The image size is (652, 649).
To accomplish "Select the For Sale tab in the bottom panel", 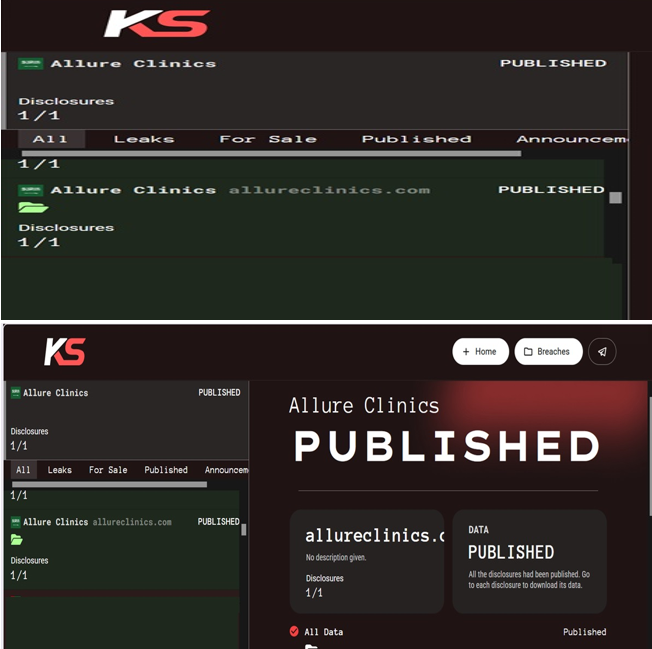I will click(x=108, y=470).
